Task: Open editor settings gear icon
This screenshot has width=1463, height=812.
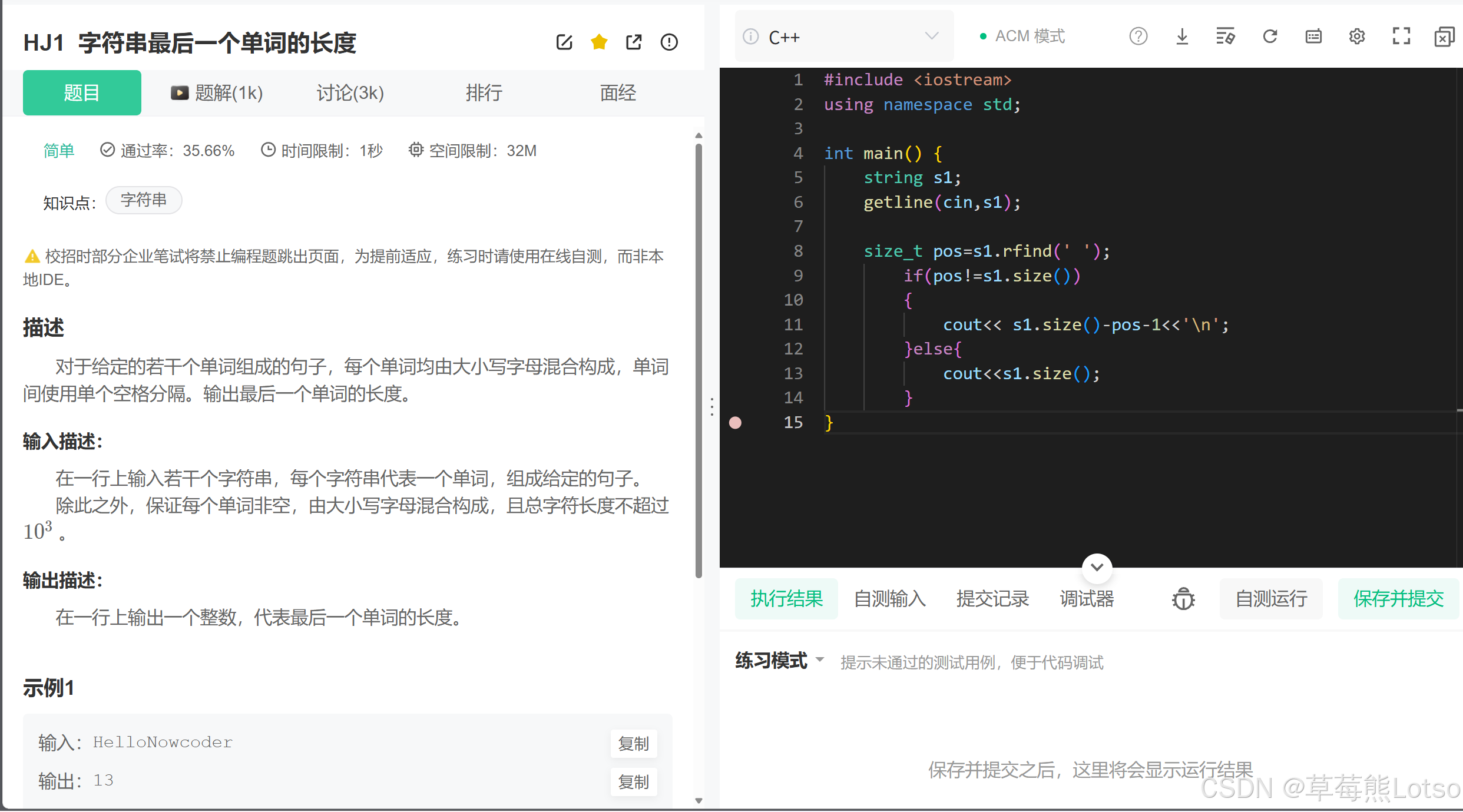Action: point(1357,37)
